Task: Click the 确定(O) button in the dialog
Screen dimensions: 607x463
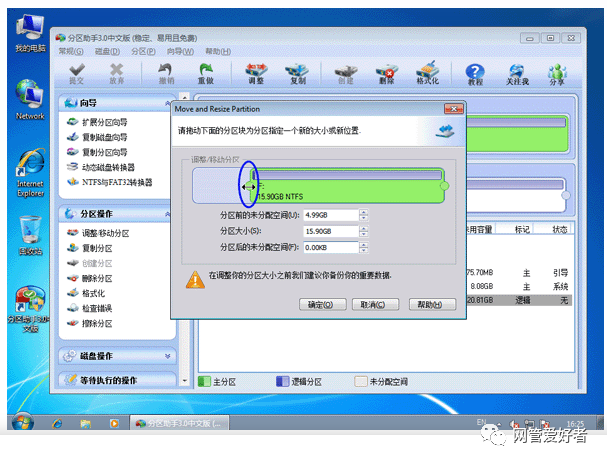Action: click(320, 304)
